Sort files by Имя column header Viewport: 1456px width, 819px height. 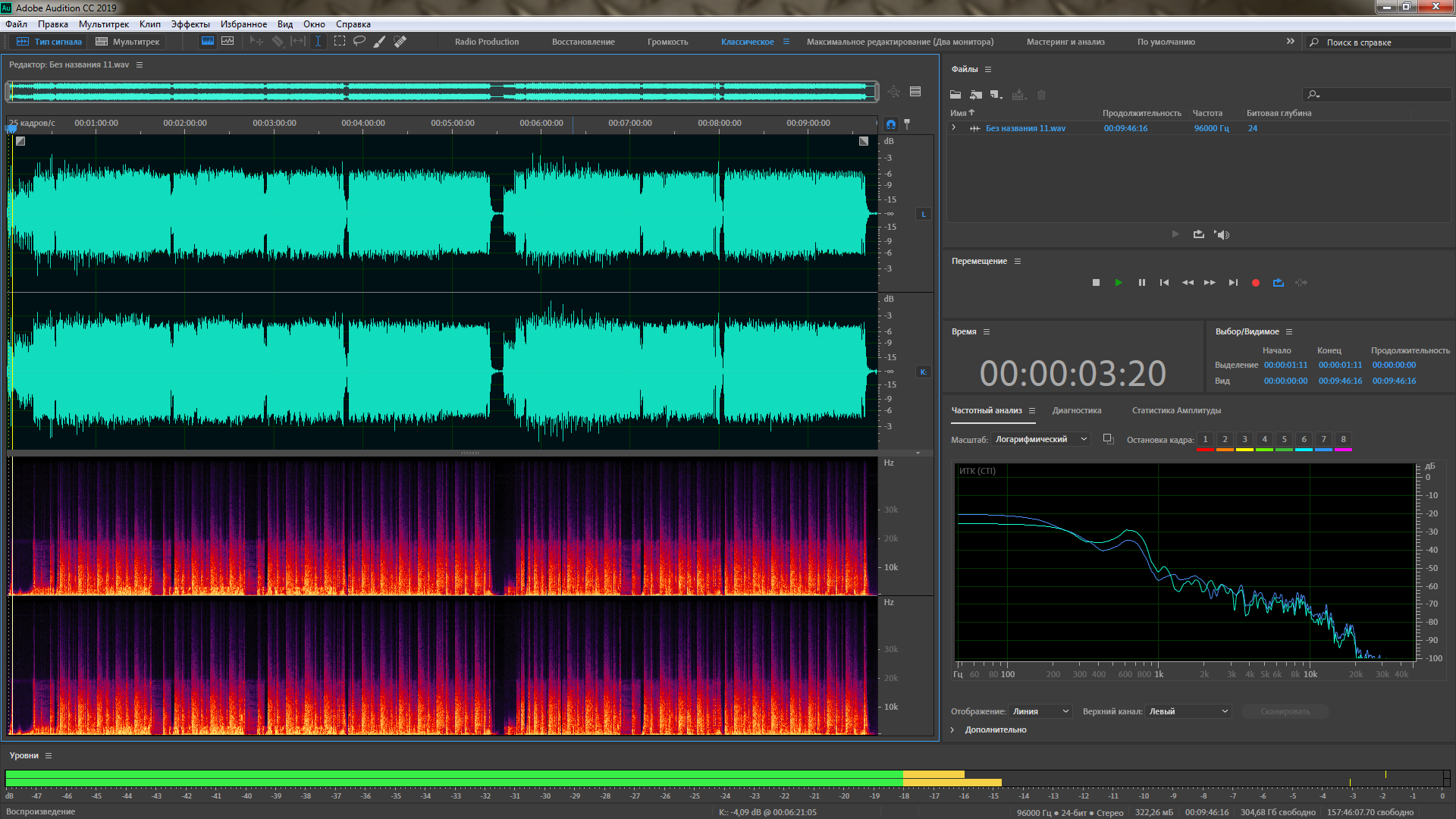(x=962, y=113)
